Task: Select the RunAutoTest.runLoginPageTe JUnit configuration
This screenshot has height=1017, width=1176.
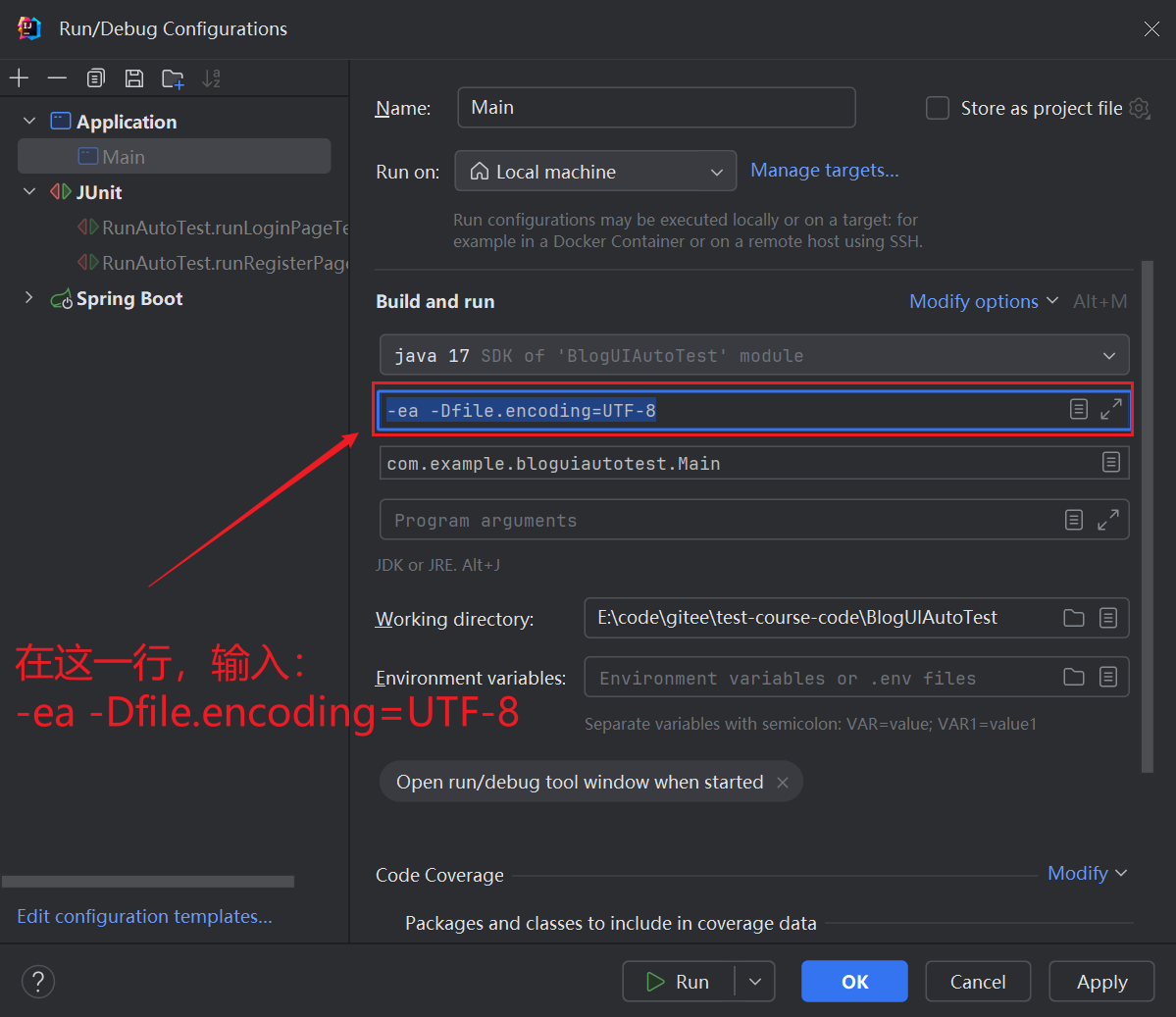Action: click(x=214, y=228)
